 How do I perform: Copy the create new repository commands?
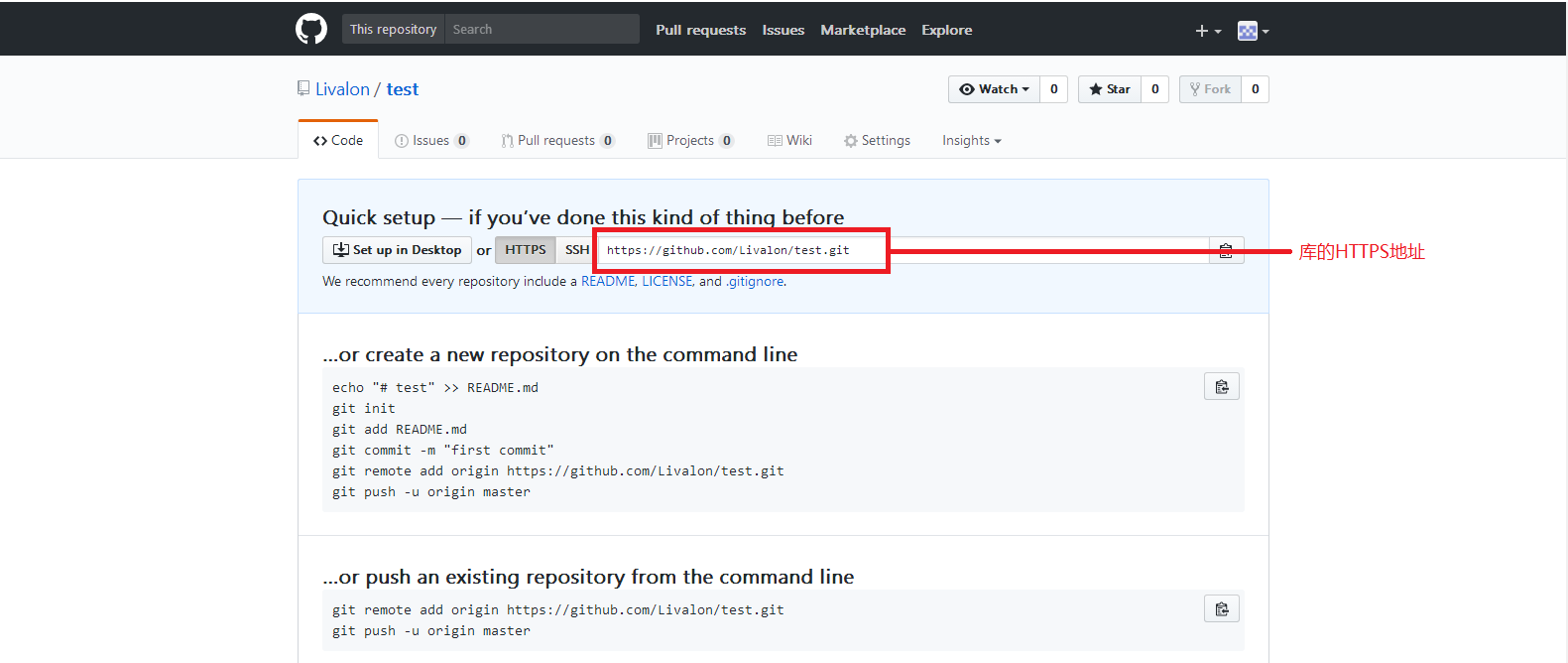coord(1222,386)
